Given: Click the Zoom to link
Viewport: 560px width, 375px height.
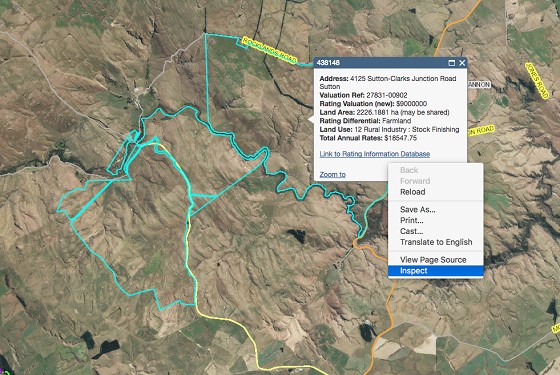Looking at the screenshot, I should (x=332, y=174).
